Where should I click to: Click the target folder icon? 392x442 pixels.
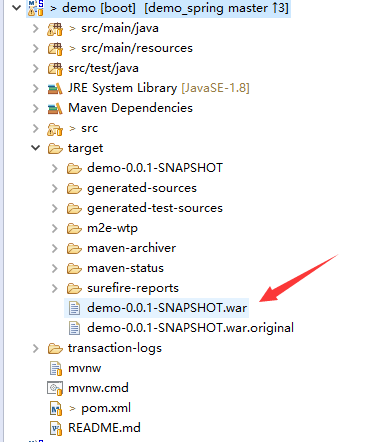(x=55, y=149)
